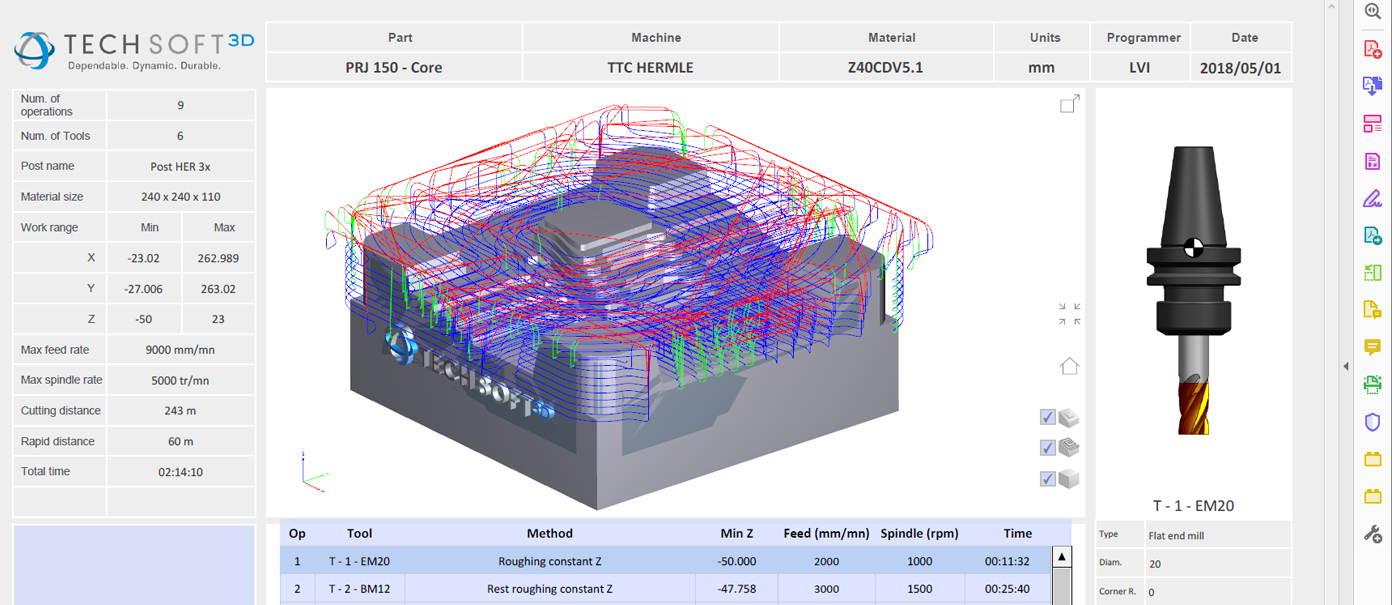Click the Tech Soft 3D logo

tap(133, 50)
